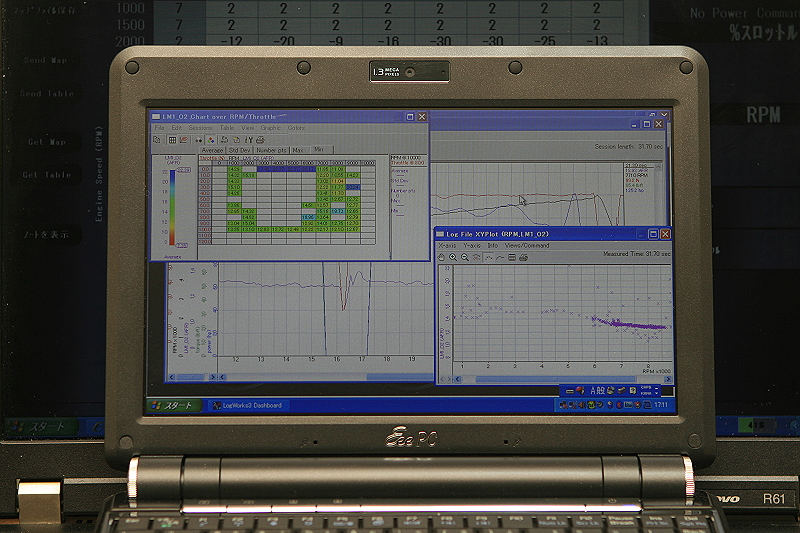Click scroll-right arrow of XYPlot horizontal scrollbar
Image resolution: width=800 pixels, height=533 pixels.
pyautogui.click(x=668, y=379)
